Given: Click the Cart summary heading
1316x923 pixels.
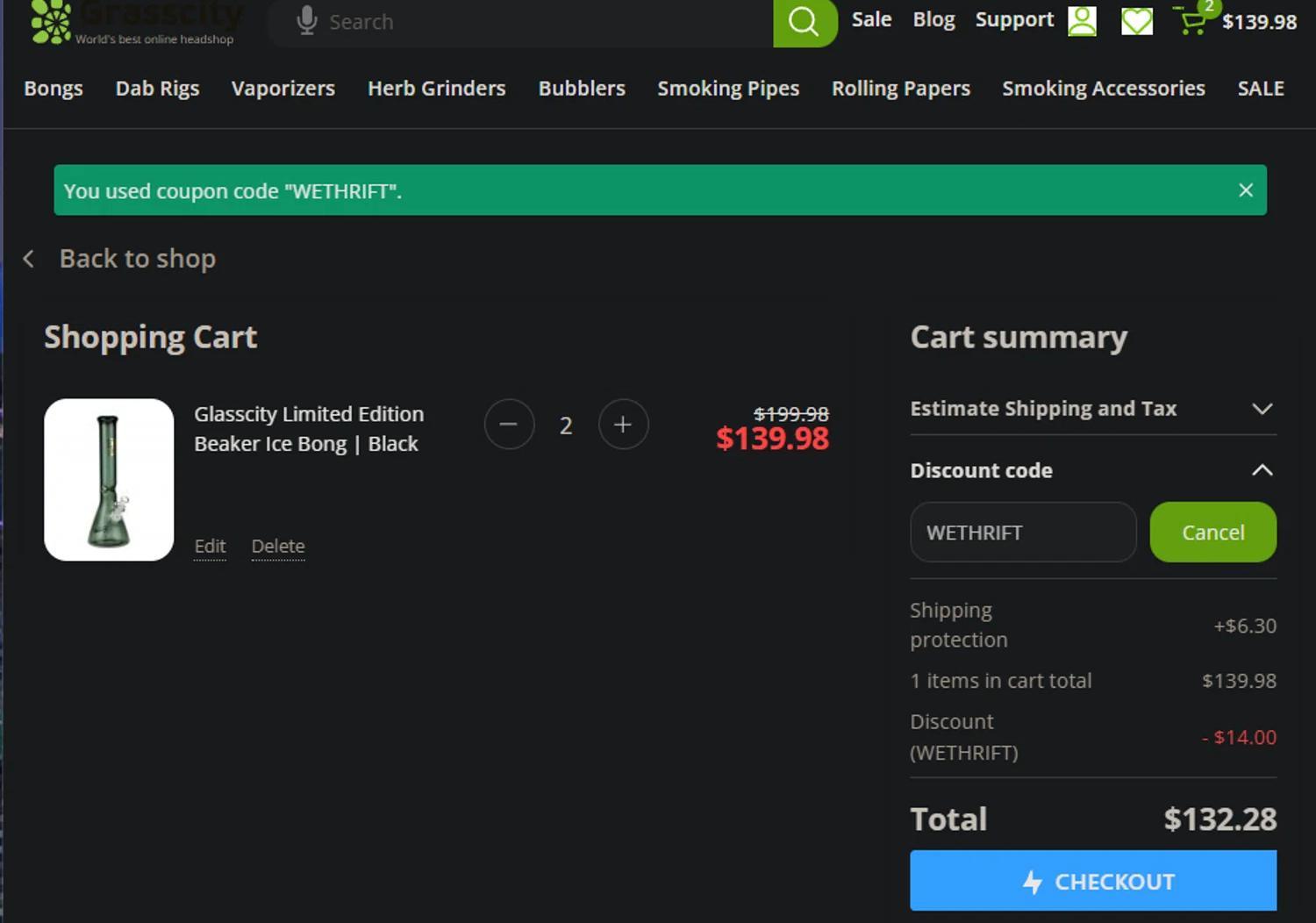Looking at the screenshot, I should click(1019, 337).
